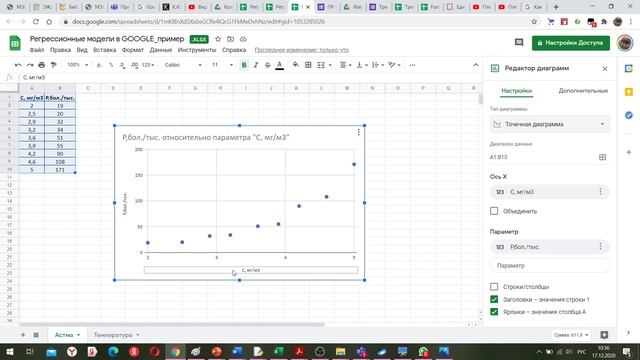Format the selection as currency
The height and width of the screenshot is (360, 640).
(x=99, y=65)
